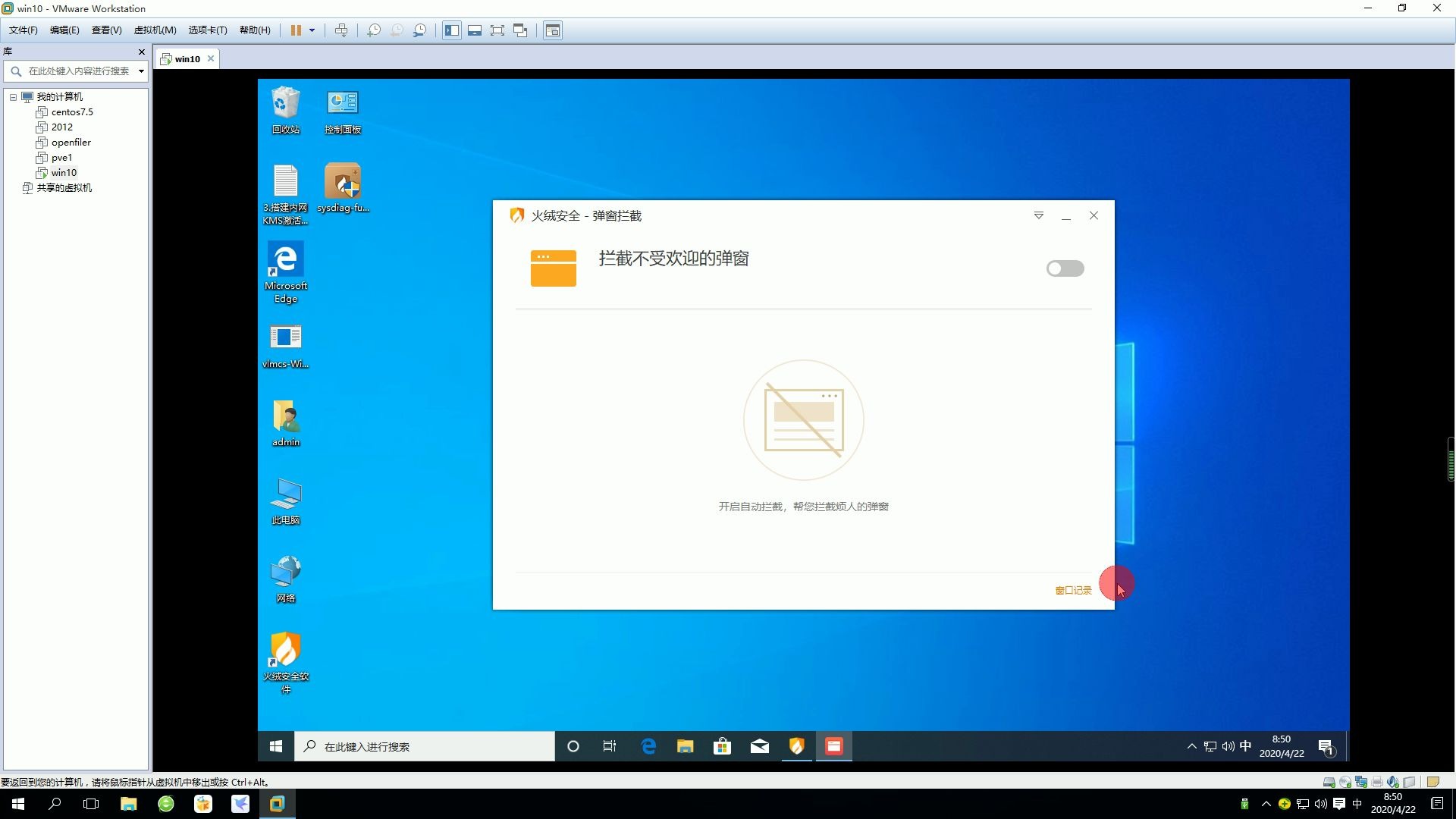
Task: Open Edge from the guest taskbar
Action: [648, 746]
